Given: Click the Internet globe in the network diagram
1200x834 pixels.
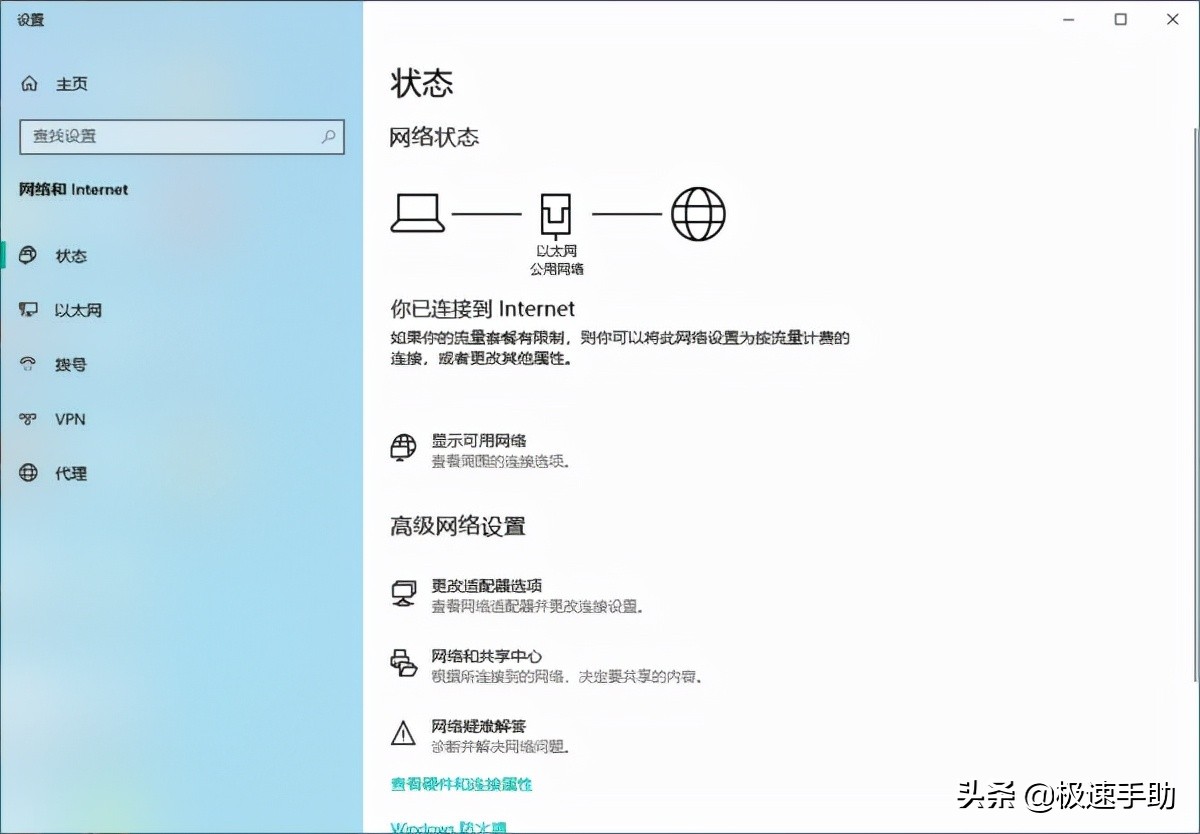Looking at the screenshot, I should [697, 212].
